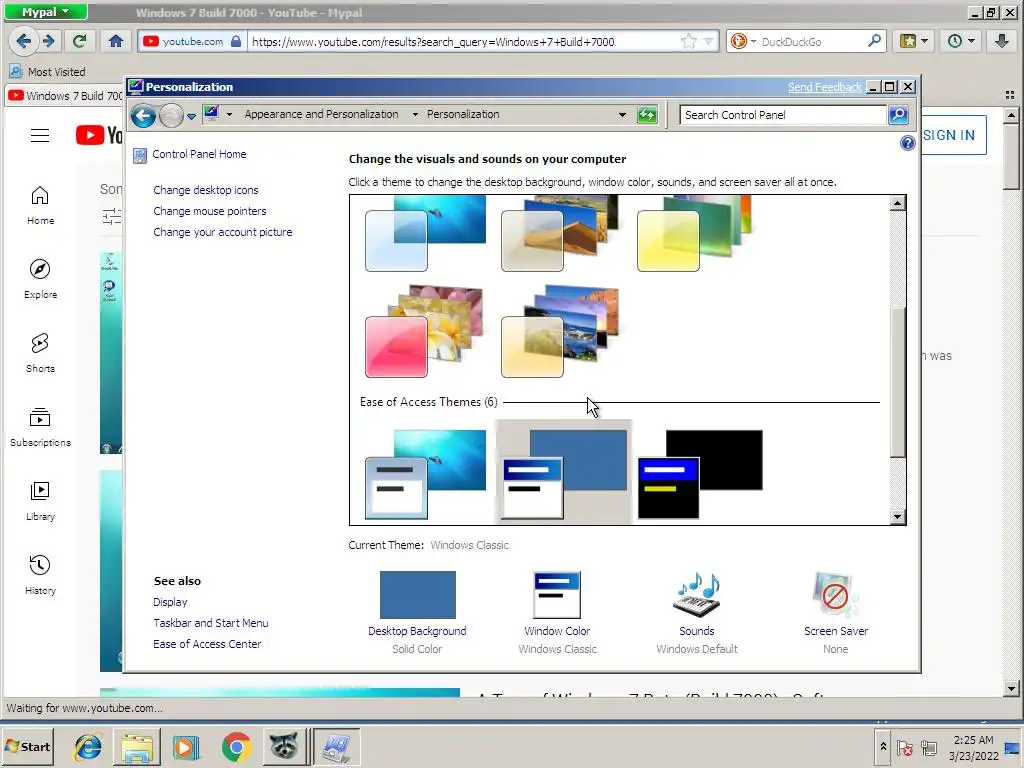Click the Search Control Panel magnifier button
1024x768 pixels.
click(x=898, y=115)
